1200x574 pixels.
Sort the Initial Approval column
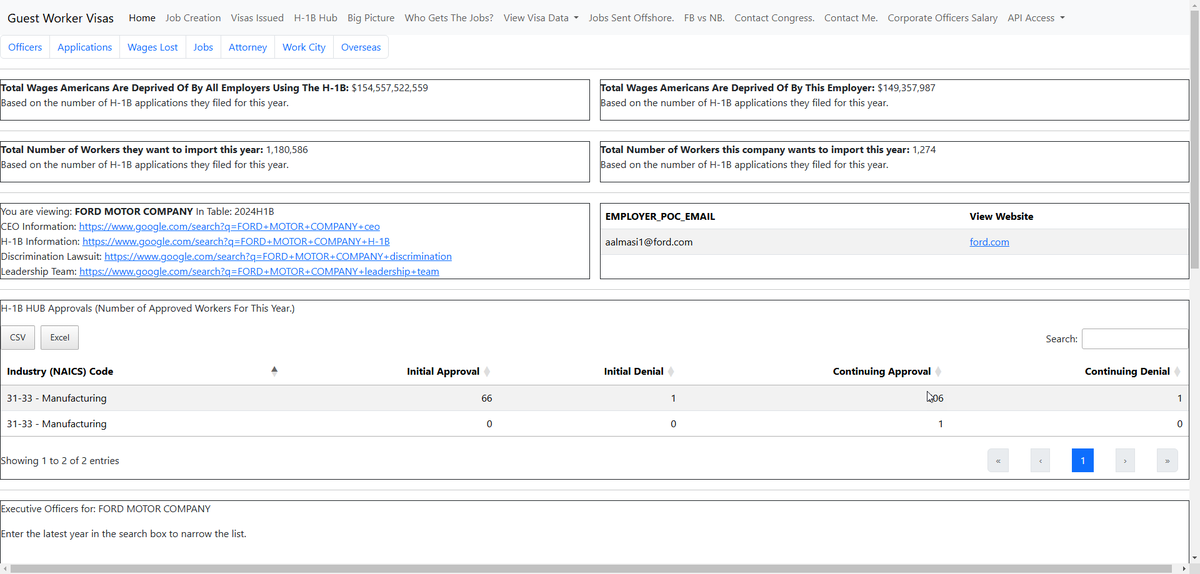click(x=448, y=371)
